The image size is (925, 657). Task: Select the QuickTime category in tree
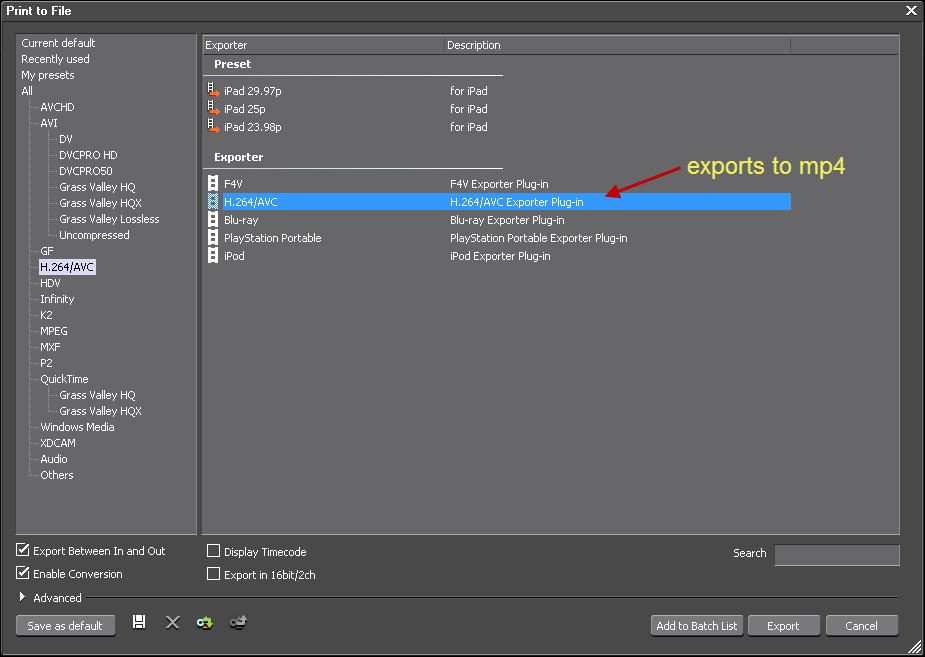pyautogui.click(x=64, y=379)
